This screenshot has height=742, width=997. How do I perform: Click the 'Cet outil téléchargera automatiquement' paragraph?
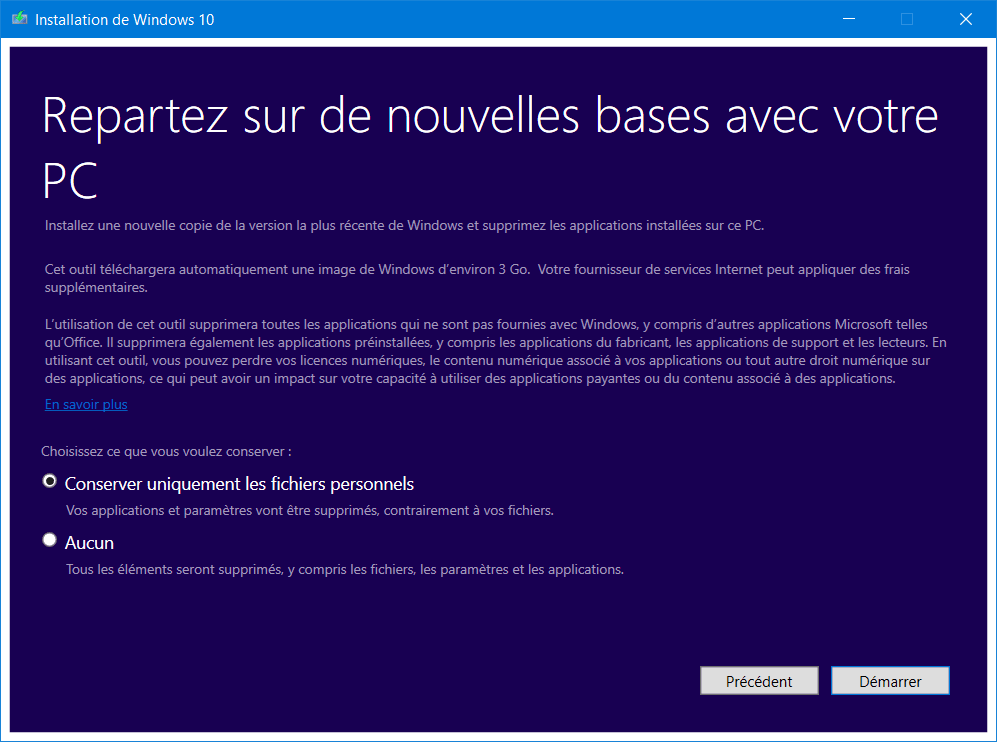477,278
